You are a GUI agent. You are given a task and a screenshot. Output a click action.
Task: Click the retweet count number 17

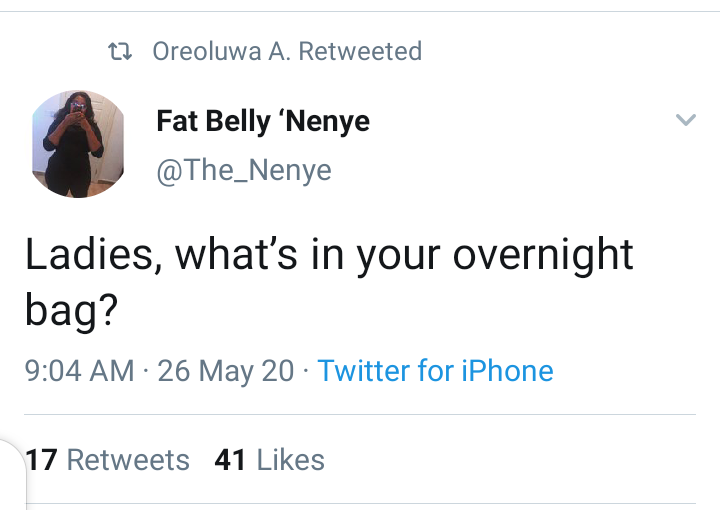click(41, 460)
